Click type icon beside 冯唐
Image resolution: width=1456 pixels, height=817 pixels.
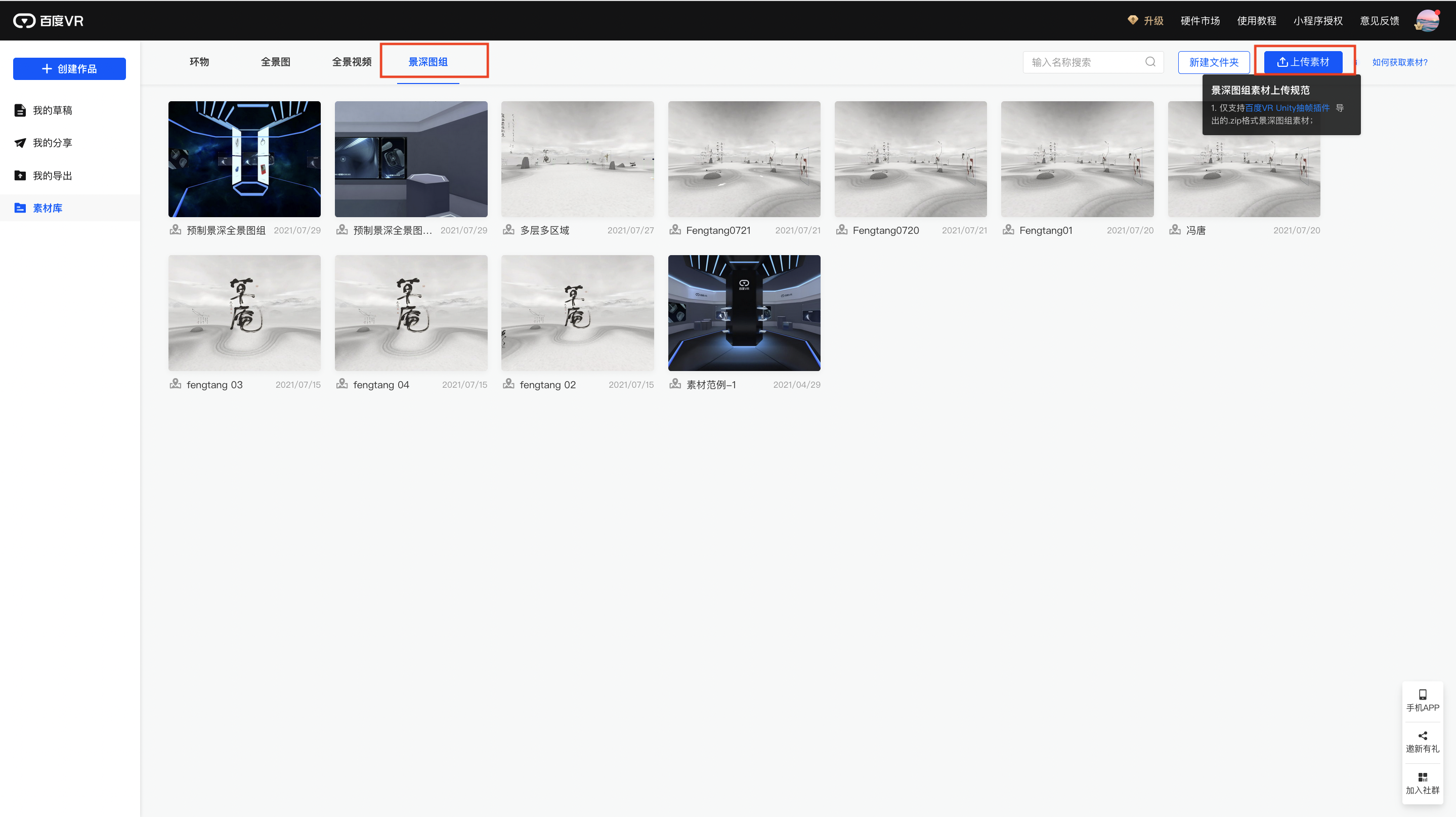1175,230
